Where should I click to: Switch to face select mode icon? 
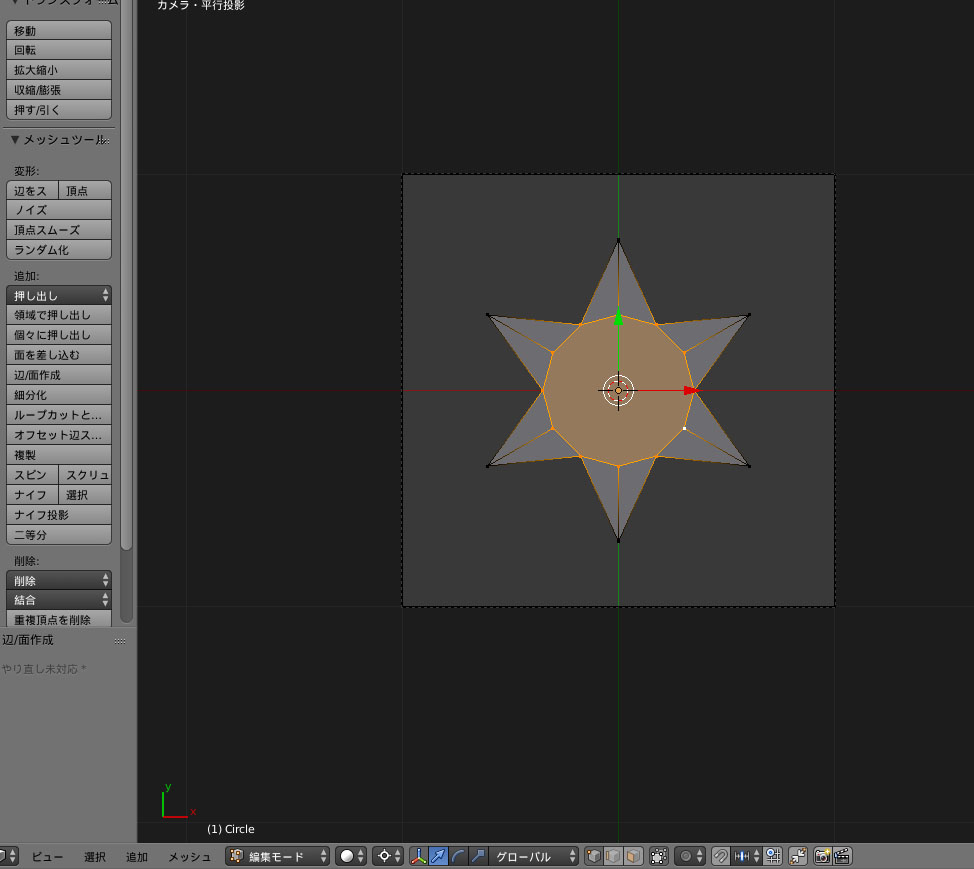[x=633, y=856]
